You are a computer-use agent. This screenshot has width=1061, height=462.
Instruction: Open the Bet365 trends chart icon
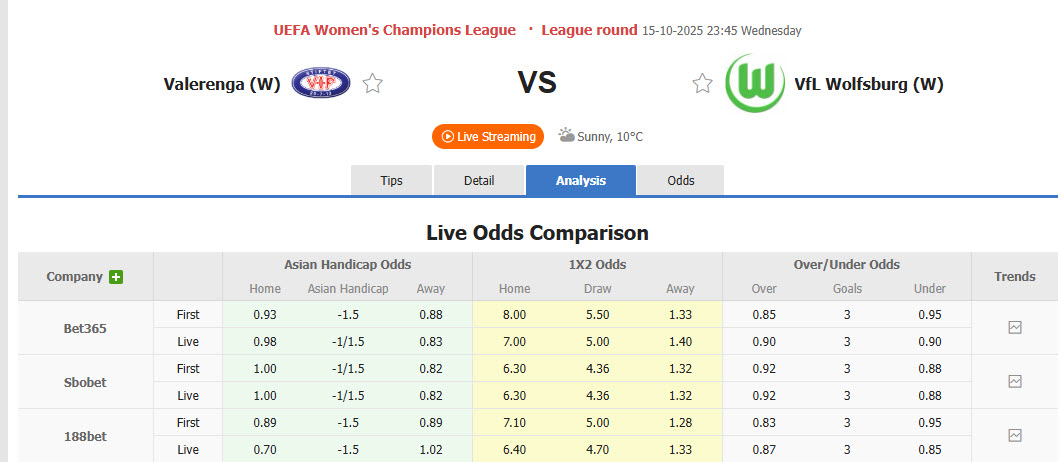tap(1015, 327)
